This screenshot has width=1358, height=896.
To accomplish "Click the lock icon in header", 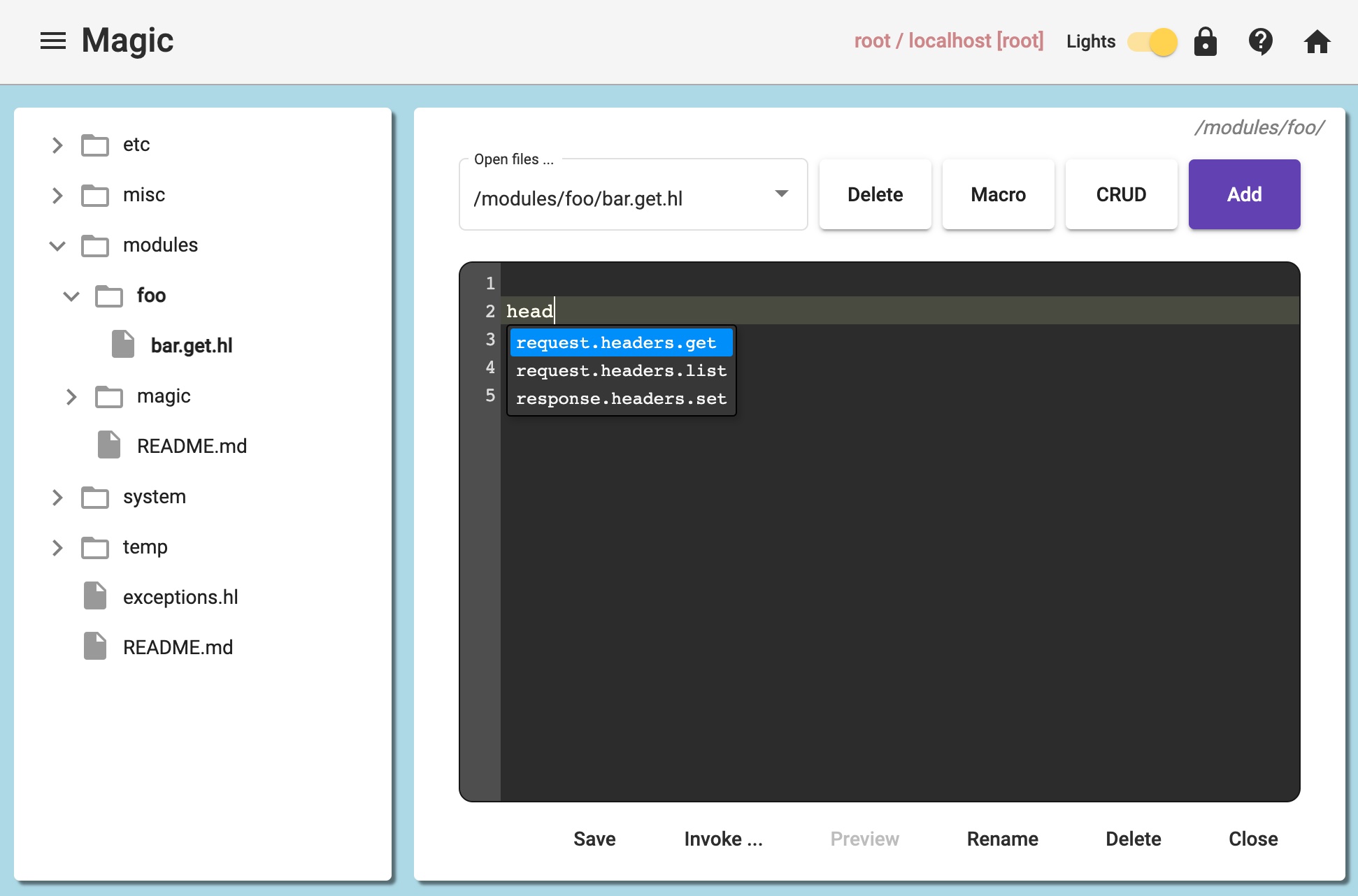I will 1205,41.
